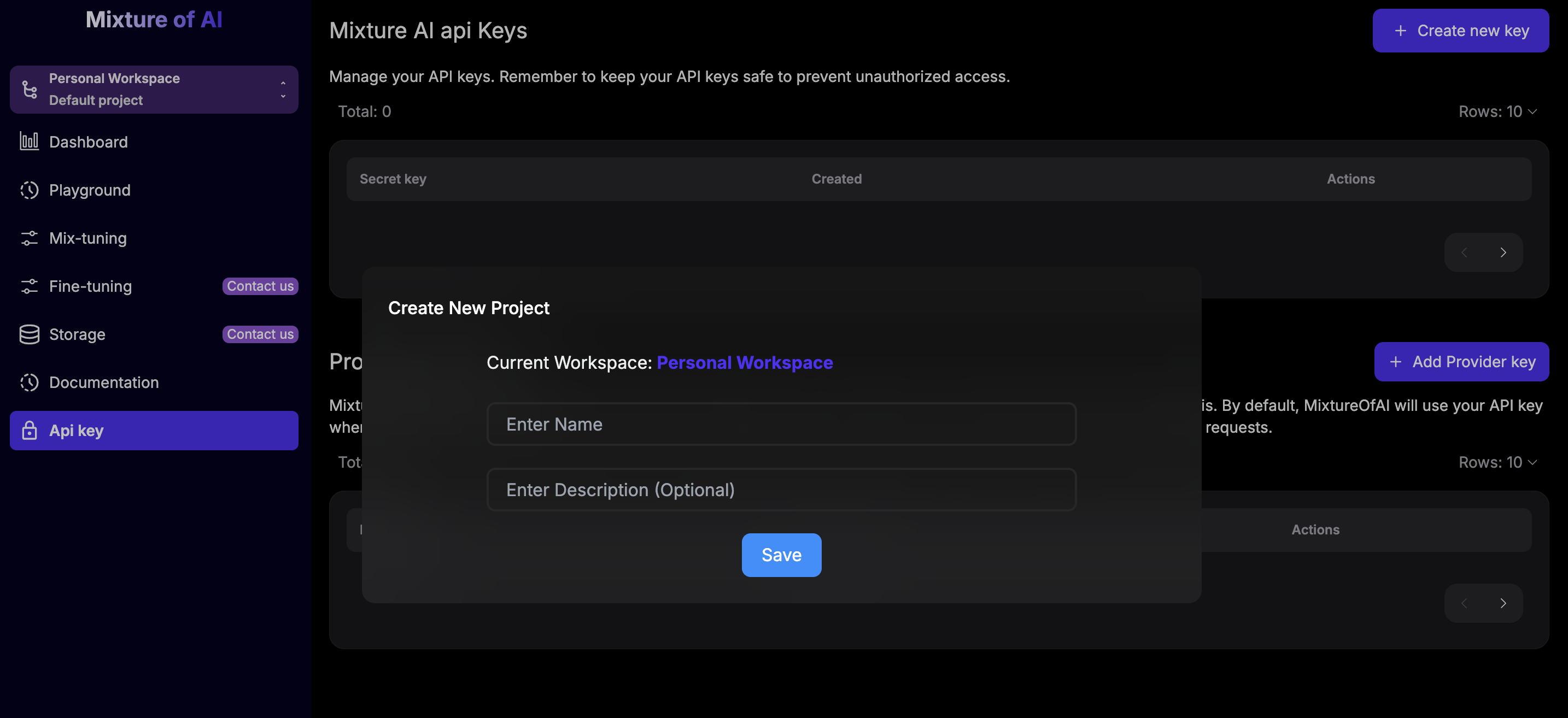1568x718 pixels.
Task: Go to next page of API keys table
Action: pos(1502,252)
